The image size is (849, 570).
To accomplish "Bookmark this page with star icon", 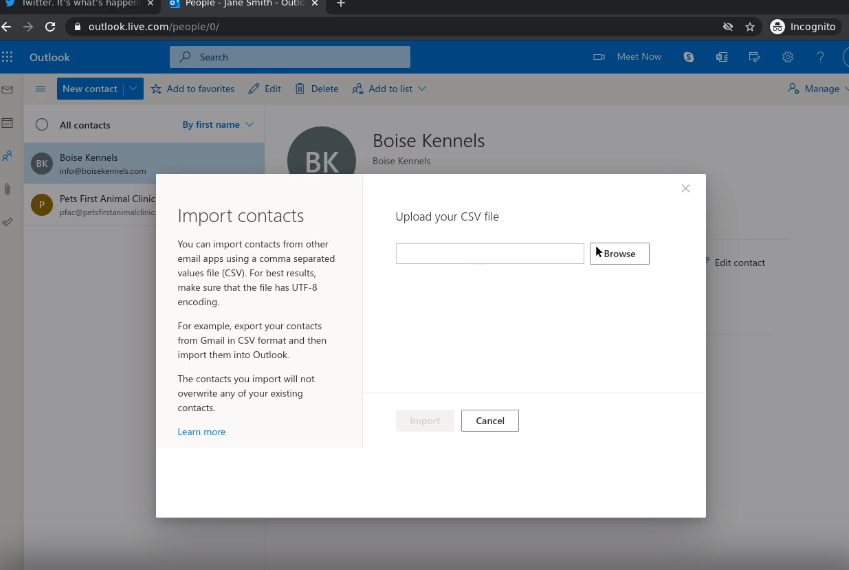I will point(750,27).
